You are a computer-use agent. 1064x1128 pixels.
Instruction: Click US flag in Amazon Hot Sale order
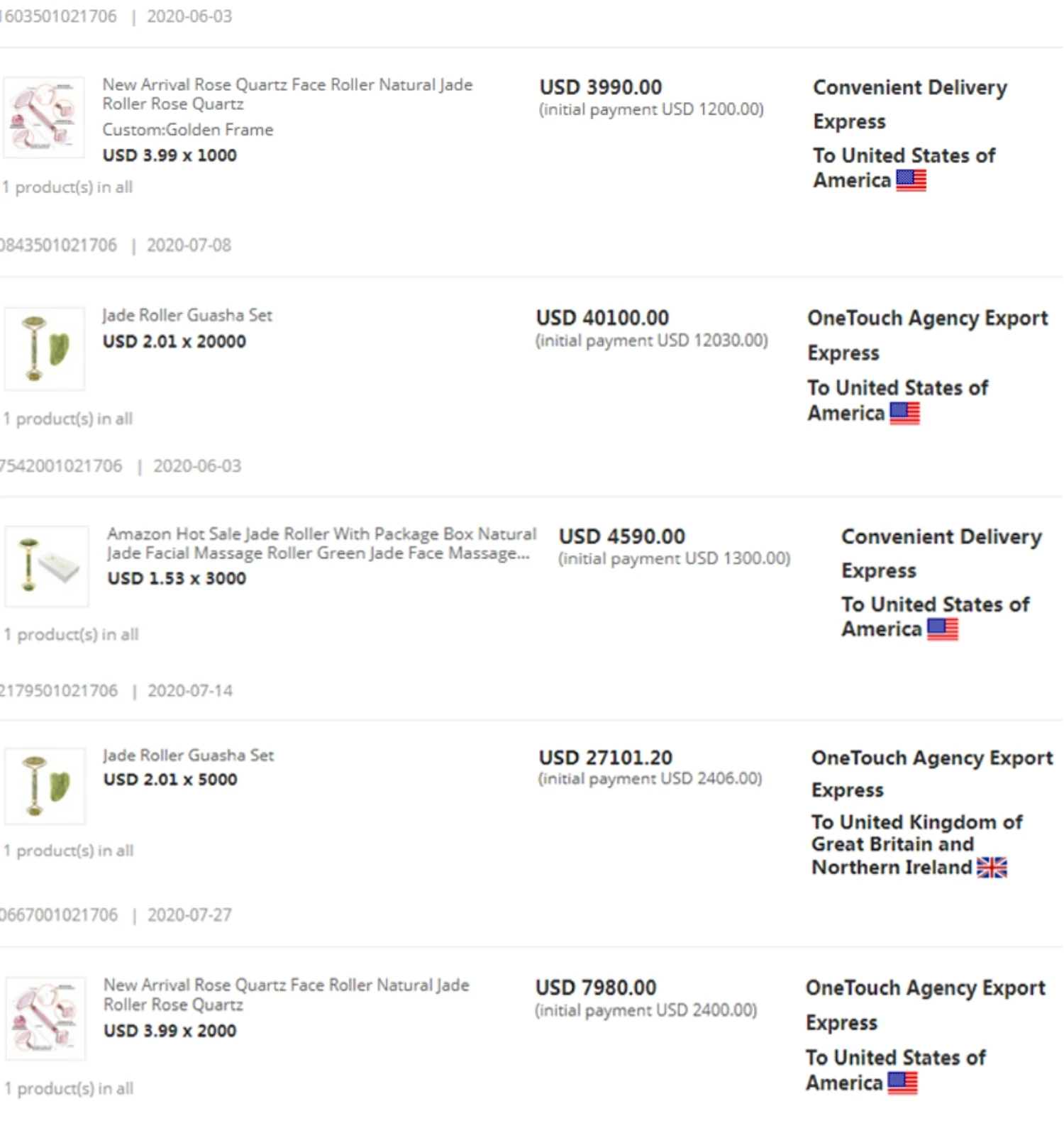pyautogui.click(x=942, y=629)
